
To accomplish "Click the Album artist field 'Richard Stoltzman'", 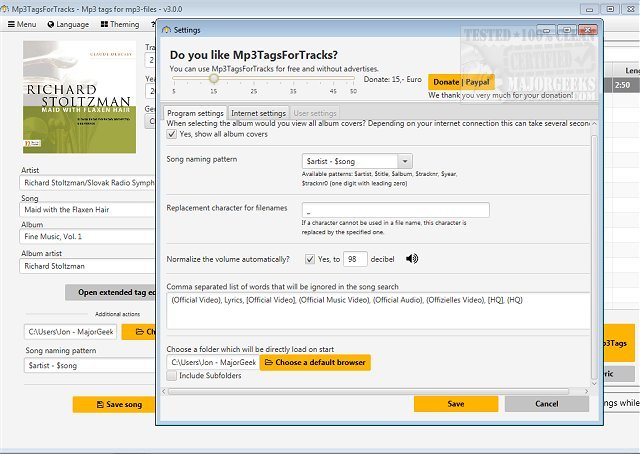I will (87, 266).
